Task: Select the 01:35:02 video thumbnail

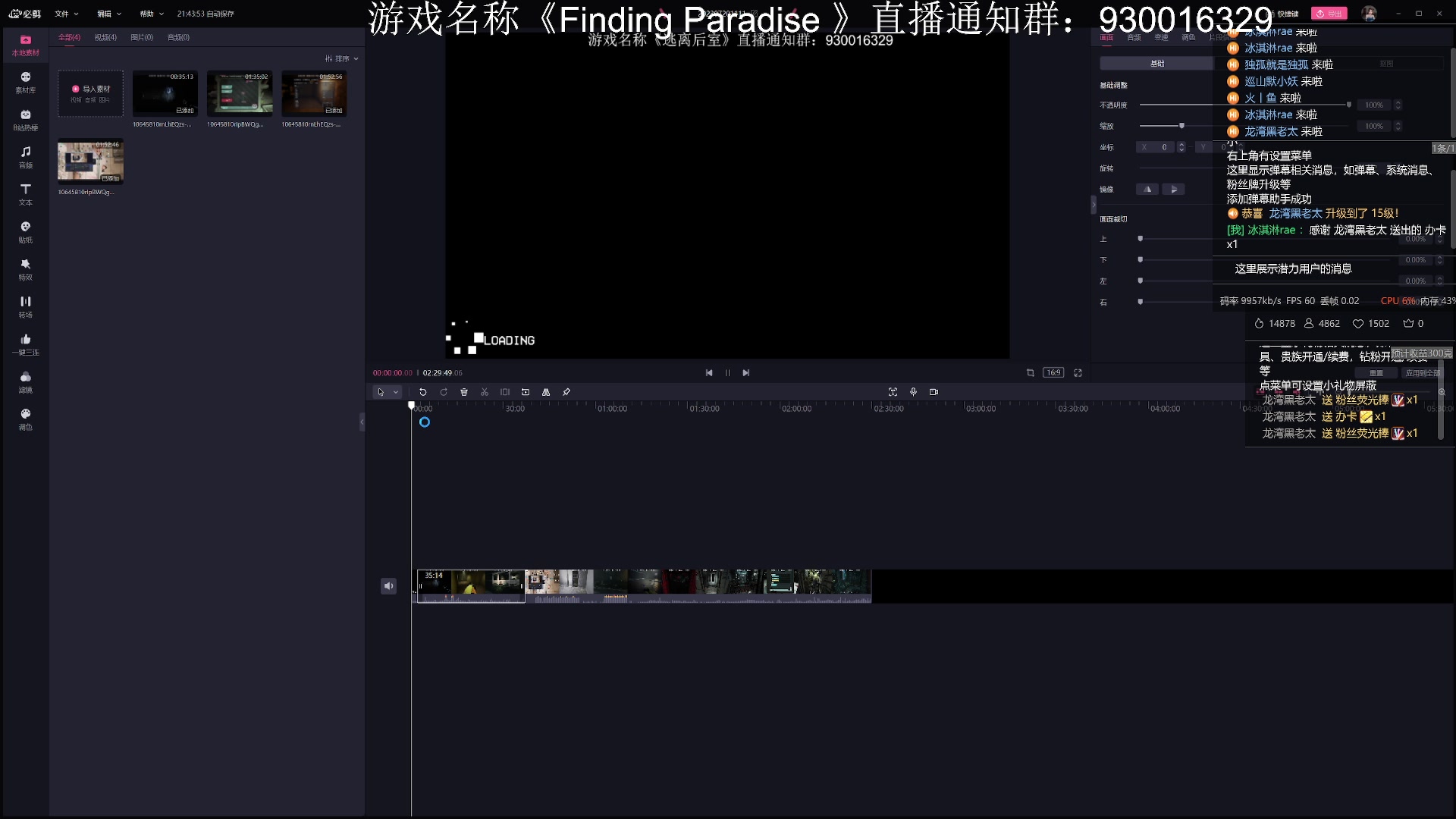Action: pos(240,93)
